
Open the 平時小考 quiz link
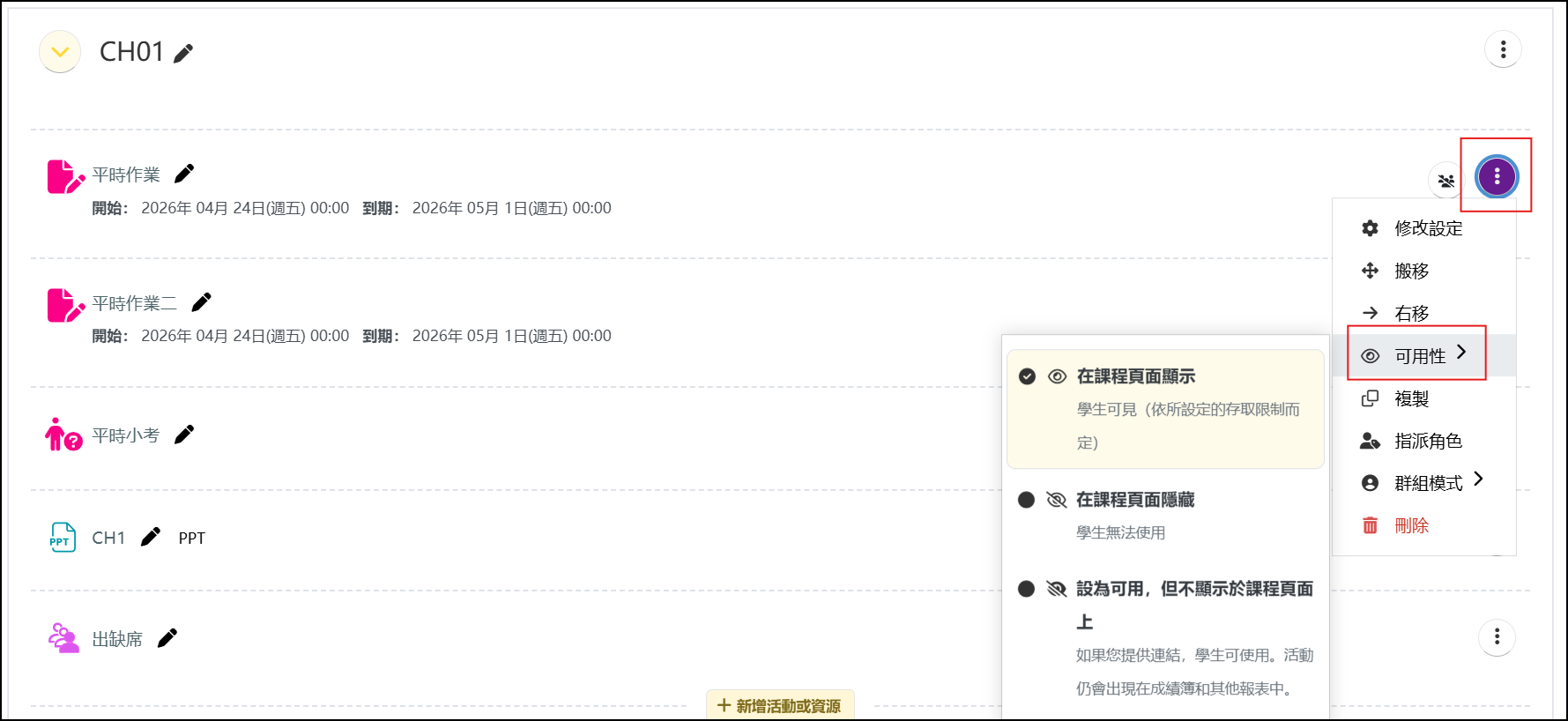(x=126, y=435)
